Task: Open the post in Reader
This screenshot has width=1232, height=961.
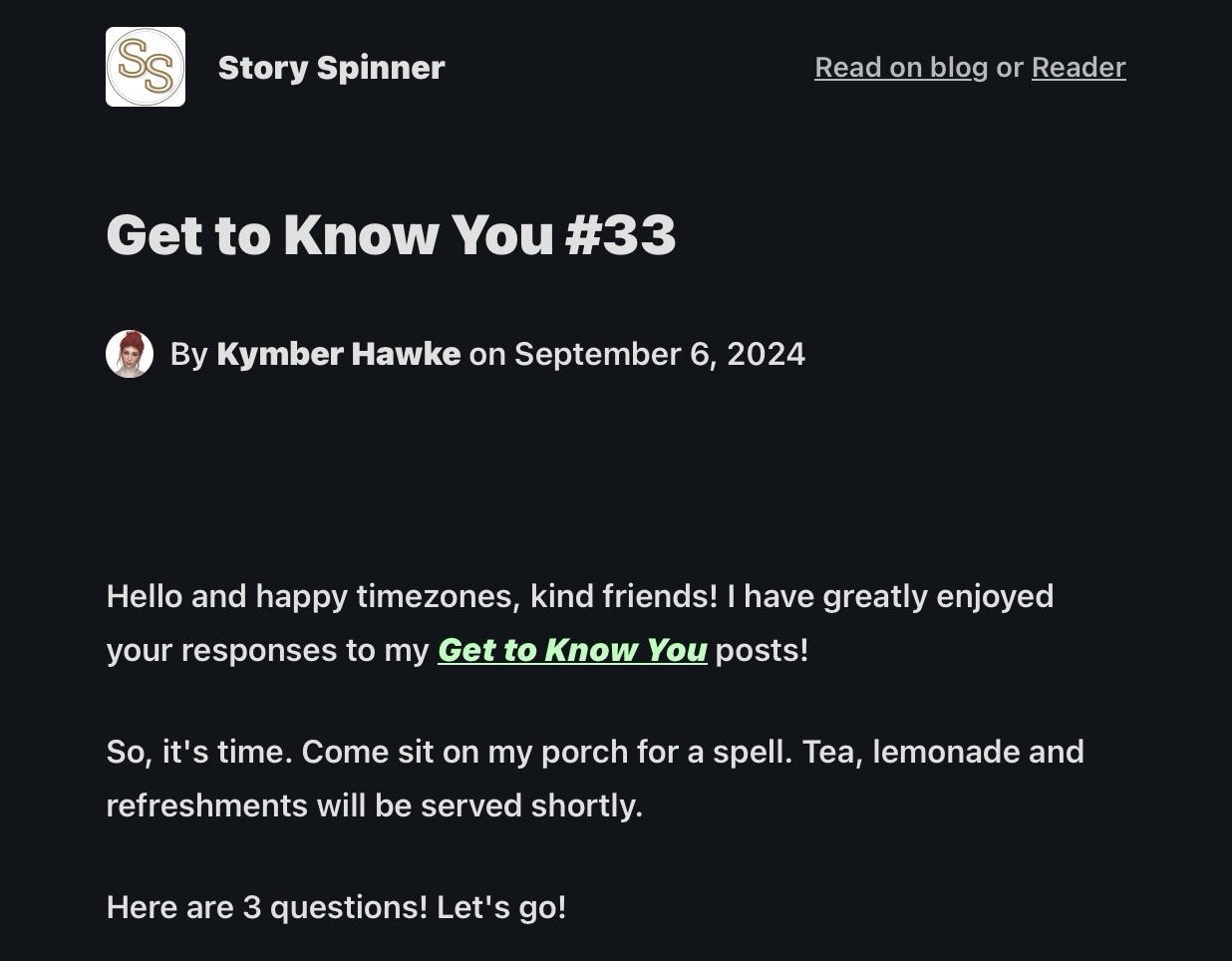Action: tap(1078, 68)
